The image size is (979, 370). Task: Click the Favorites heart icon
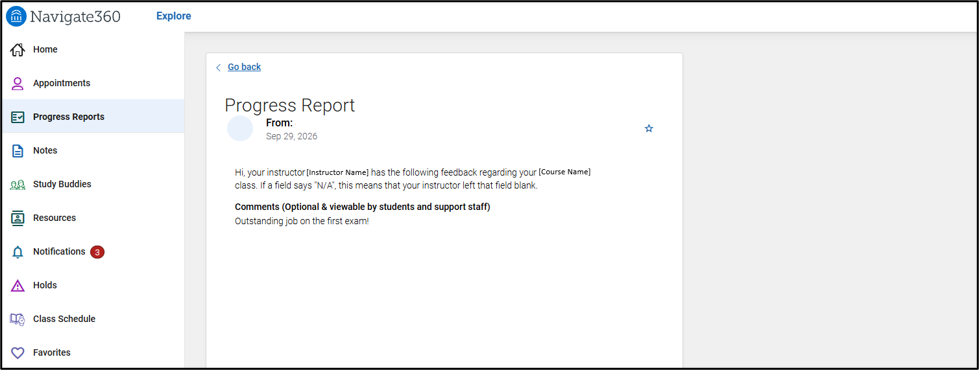pos(17,353)
